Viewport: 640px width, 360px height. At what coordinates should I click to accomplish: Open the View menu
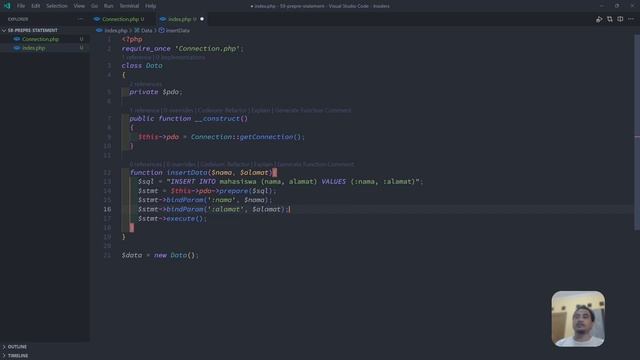79,6
